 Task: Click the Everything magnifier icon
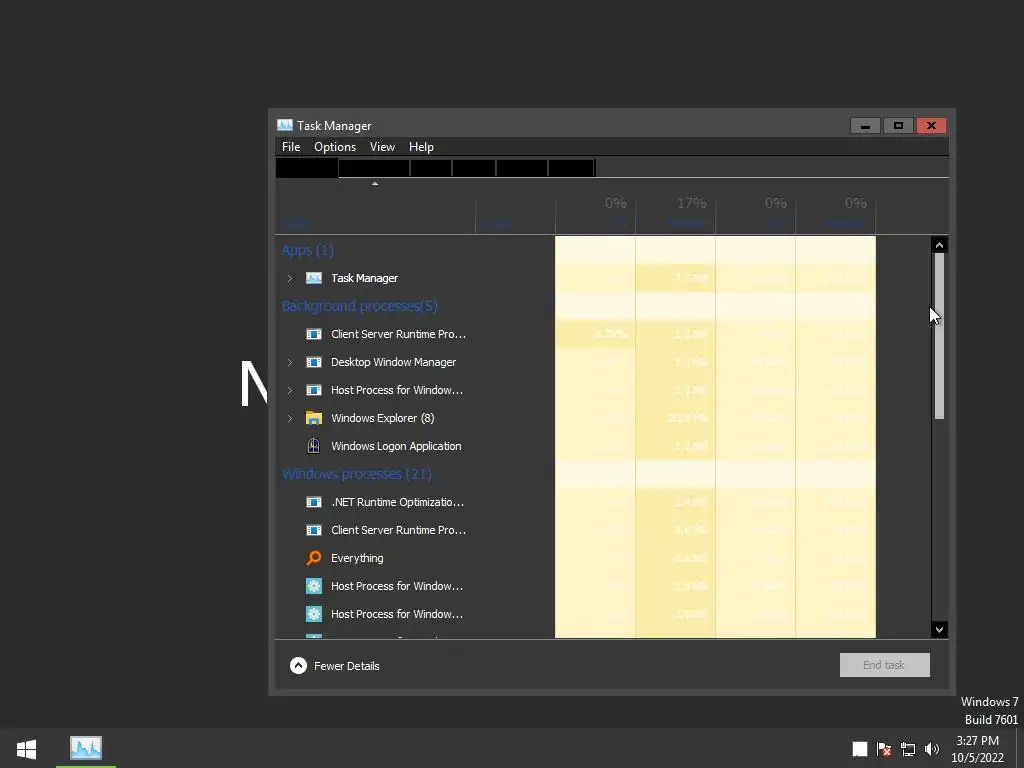tap(314, 558)
